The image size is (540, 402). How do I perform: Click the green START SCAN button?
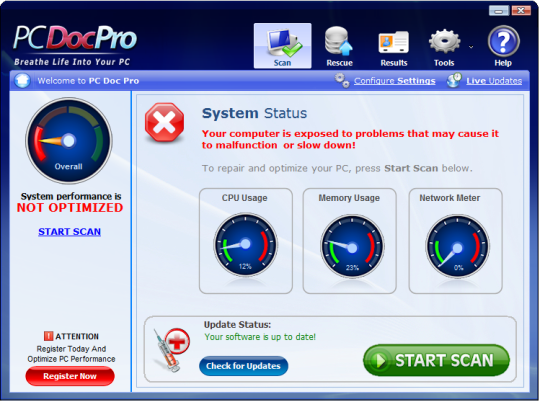(x=436, y=360)
